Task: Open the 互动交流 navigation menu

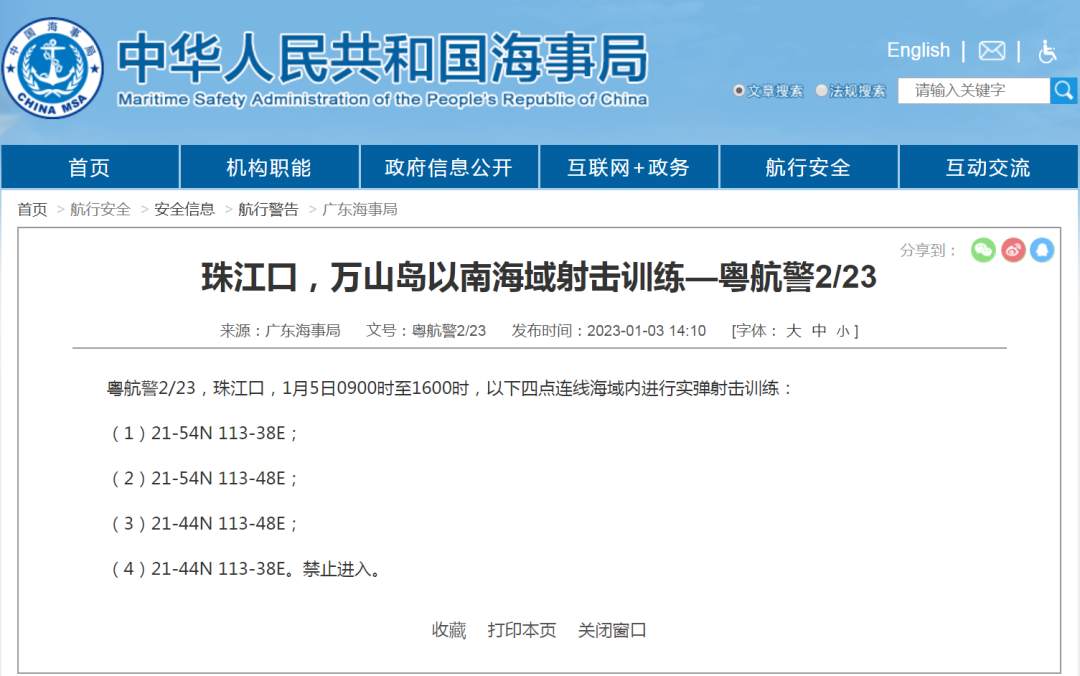Action: click(988, 168)
